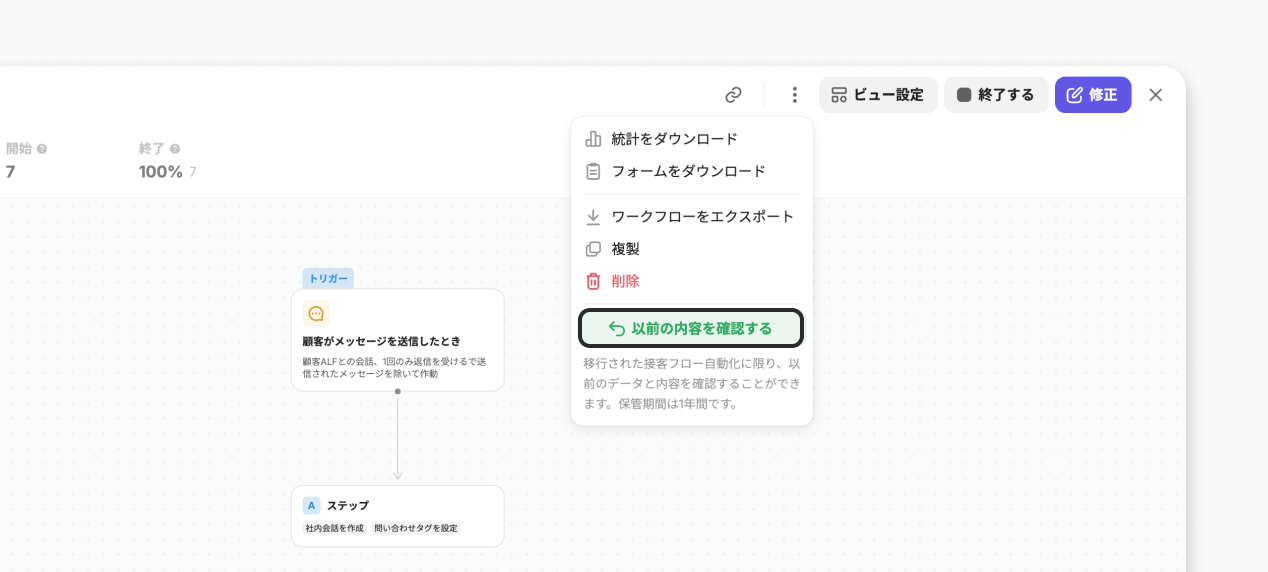Click the 終了する stop button

[996, 95]
